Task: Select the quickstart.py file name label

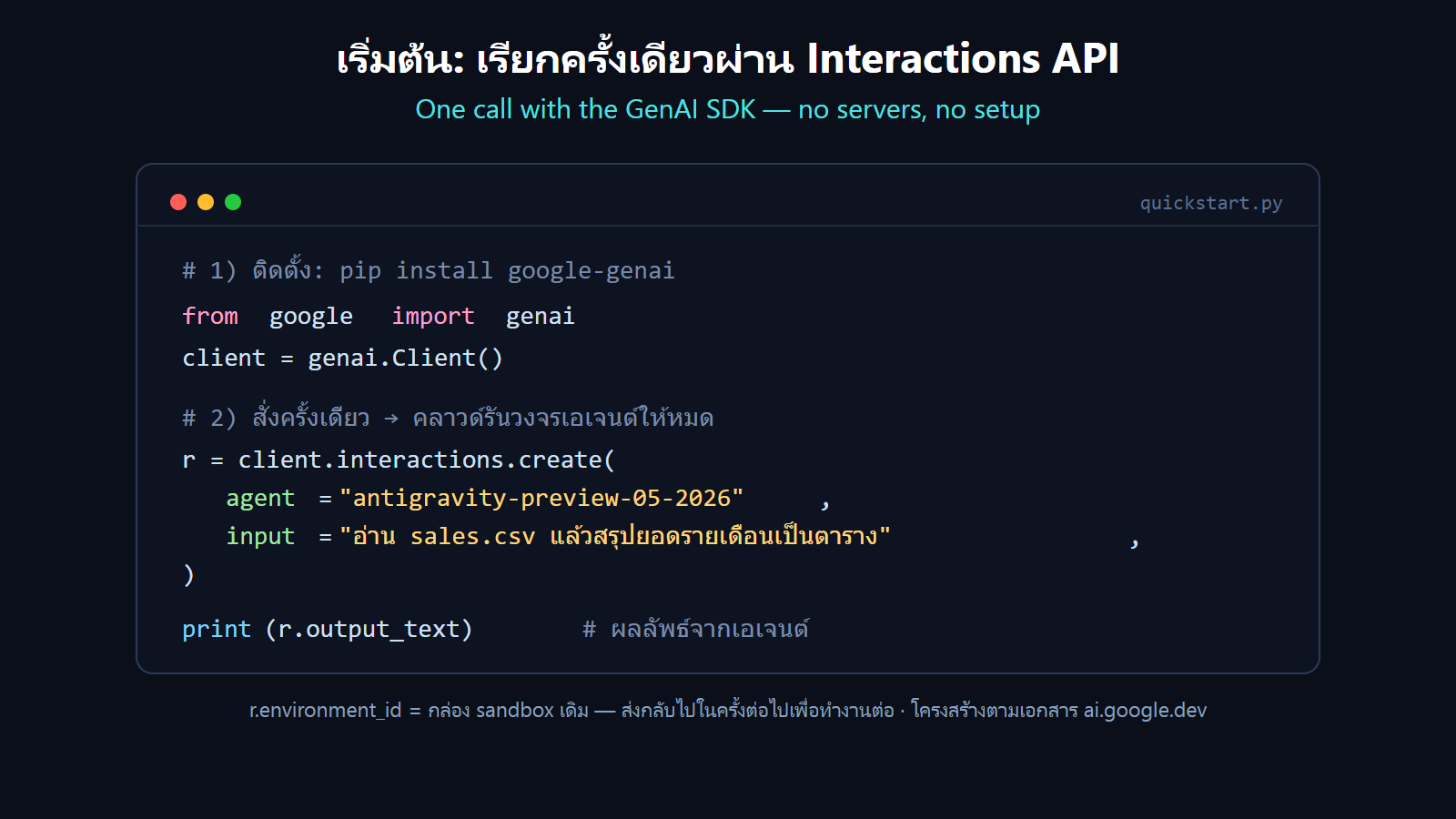Action: [1211, 203]
